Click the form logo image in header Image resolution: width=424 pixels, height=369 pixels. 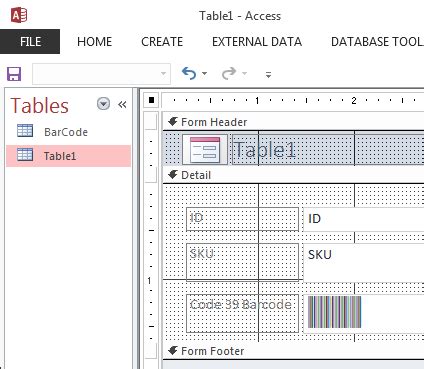click(205, 150)
